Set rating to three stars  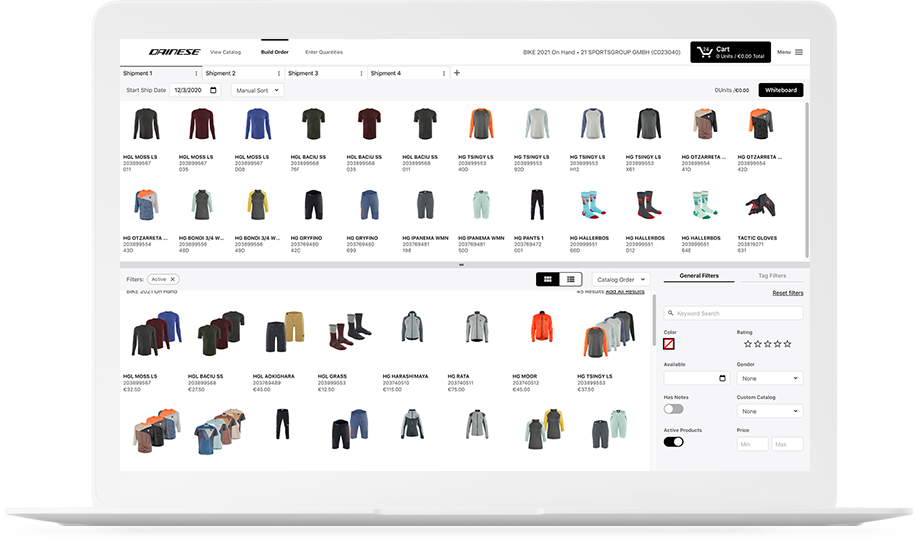coord(767,344)
